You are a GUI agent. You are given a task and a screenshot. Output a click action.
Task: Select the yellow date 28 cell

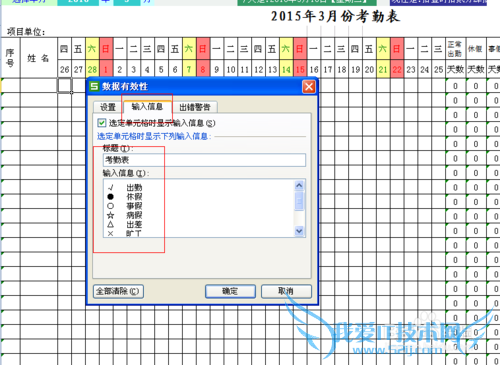pyautogui.click(x=92, y=69)
